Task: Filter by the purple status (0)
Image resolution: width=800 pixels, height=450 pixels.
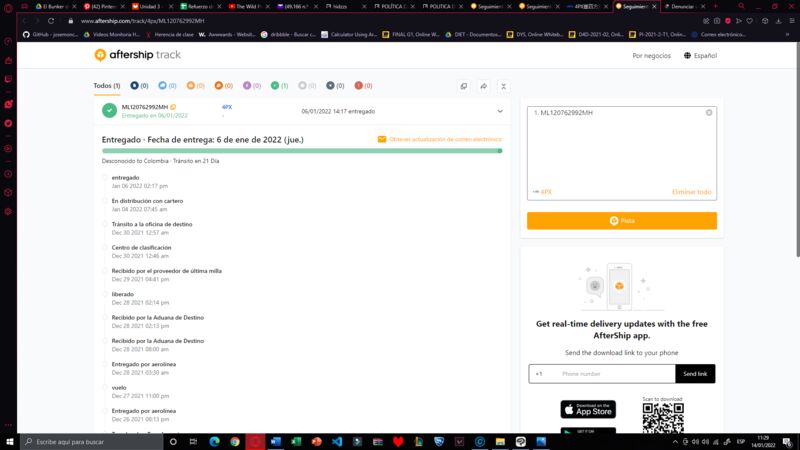Action: [x=252, y=86]
